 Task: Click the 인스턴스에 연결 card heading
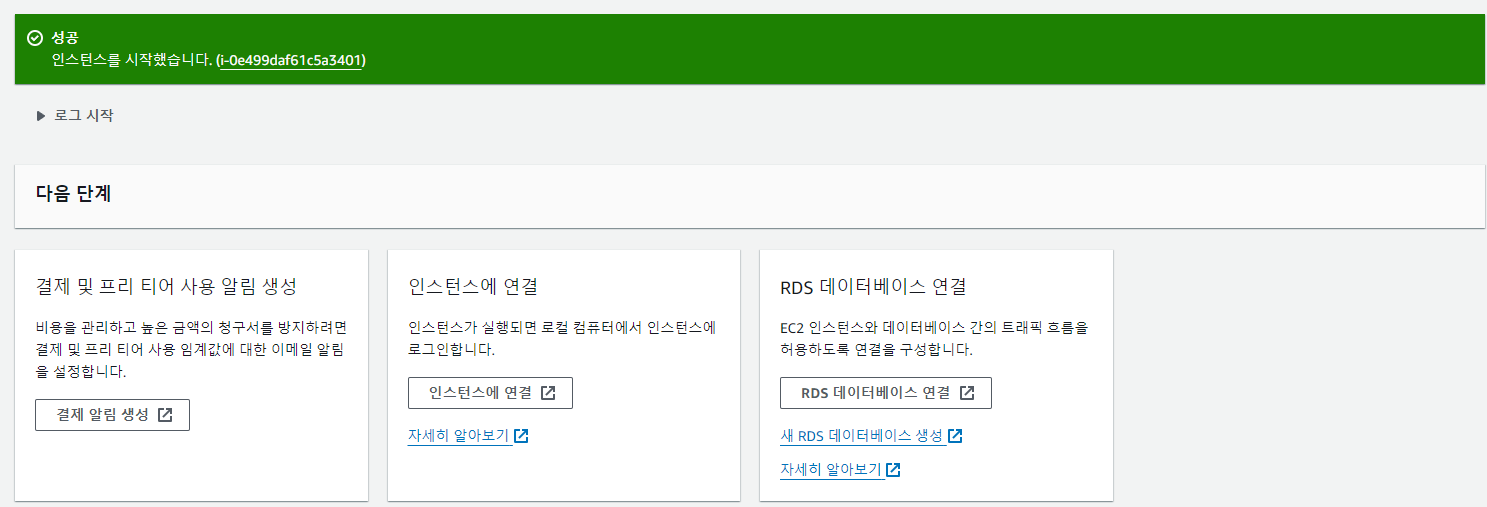point(473,286)
